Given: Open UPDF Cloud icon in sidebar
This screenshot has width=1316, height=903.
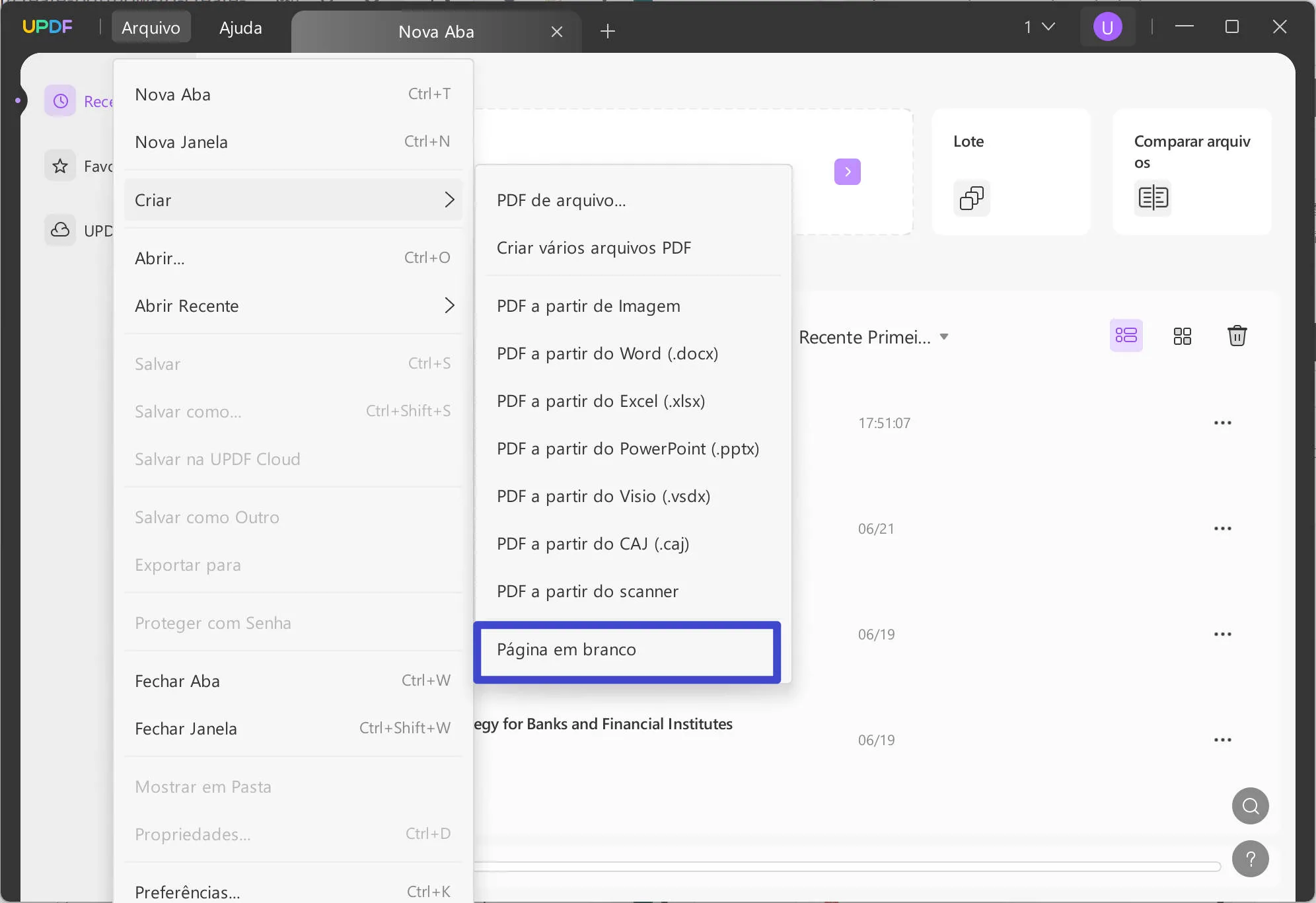Looking at the screenshot, I should [60, 230].
